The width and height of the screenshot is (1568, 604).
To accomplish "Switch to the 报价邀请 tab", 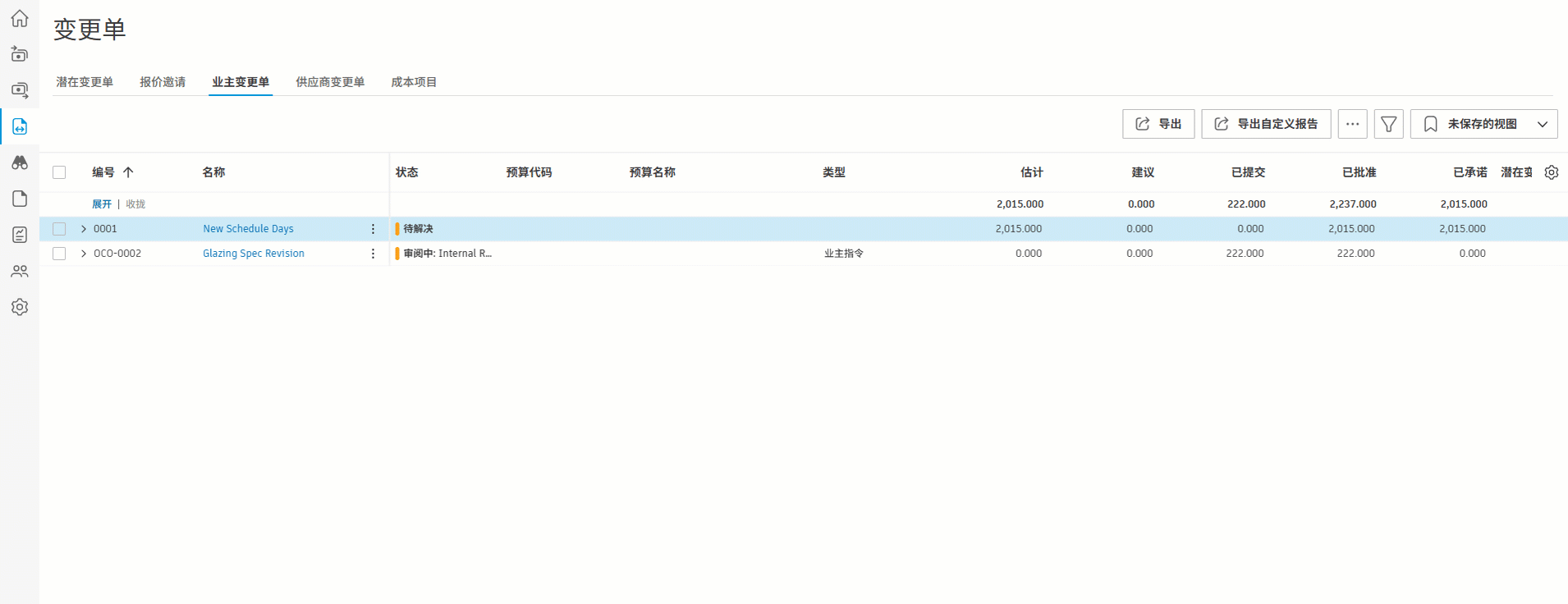I will click(163, 82).
